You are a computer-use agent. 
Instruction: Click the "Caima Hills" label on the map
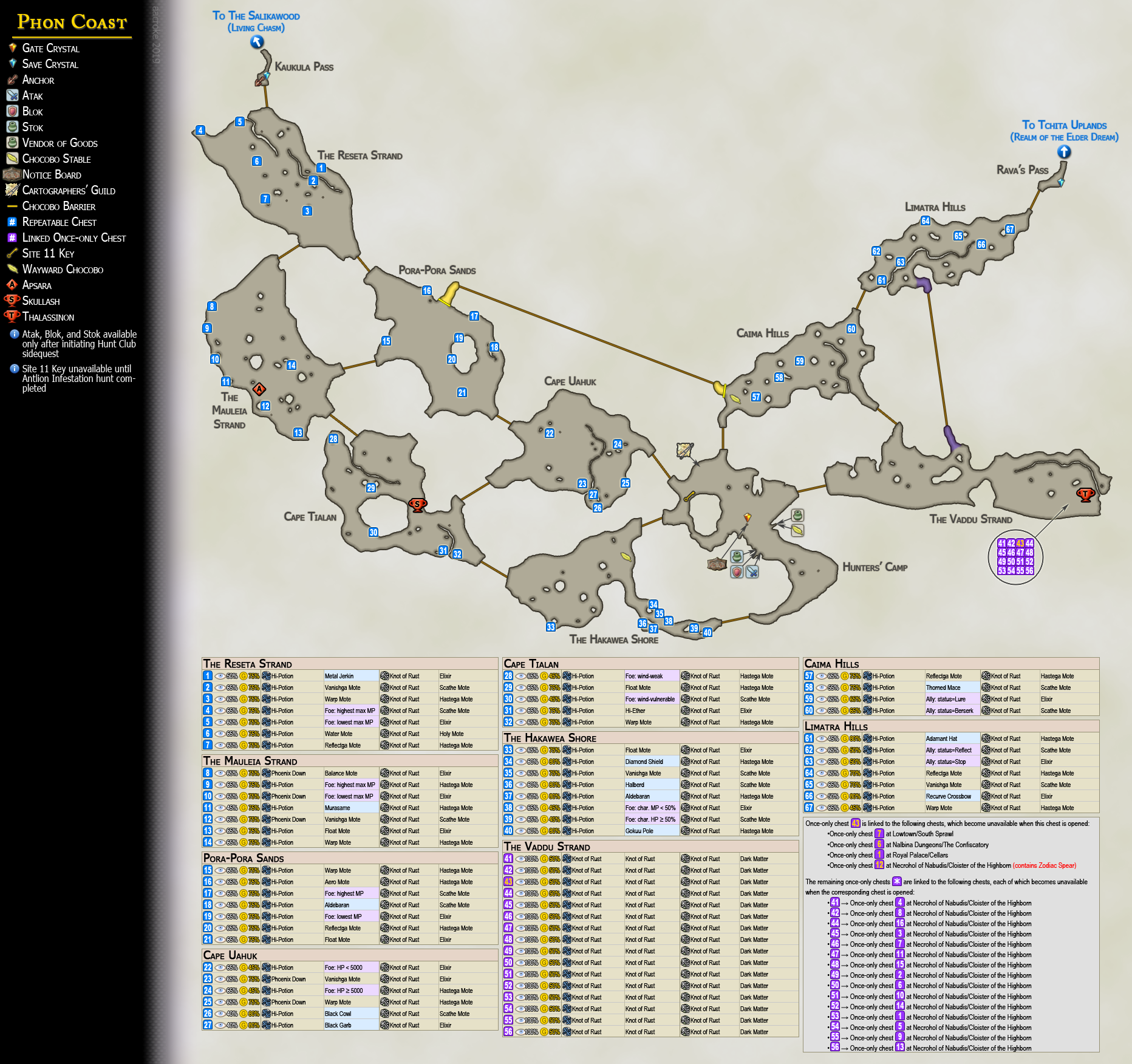(x=763, y=333)
